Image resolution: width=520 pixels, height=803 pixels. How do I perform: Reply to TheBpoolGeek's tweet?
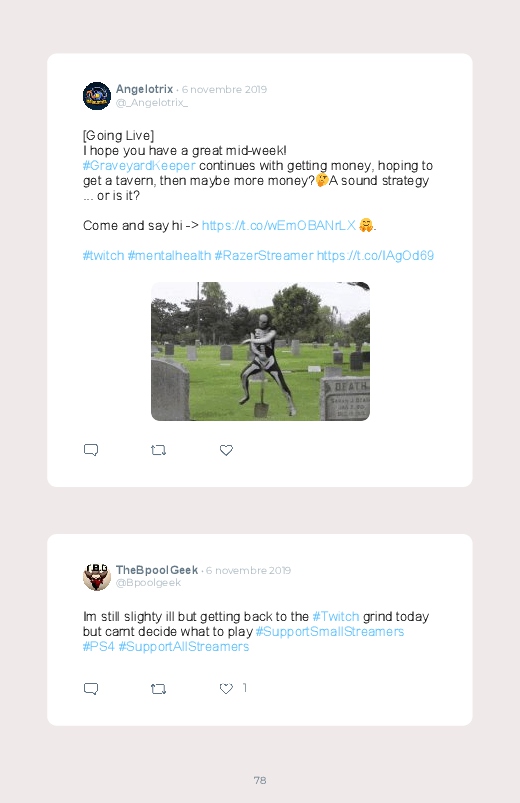(91, 689)
